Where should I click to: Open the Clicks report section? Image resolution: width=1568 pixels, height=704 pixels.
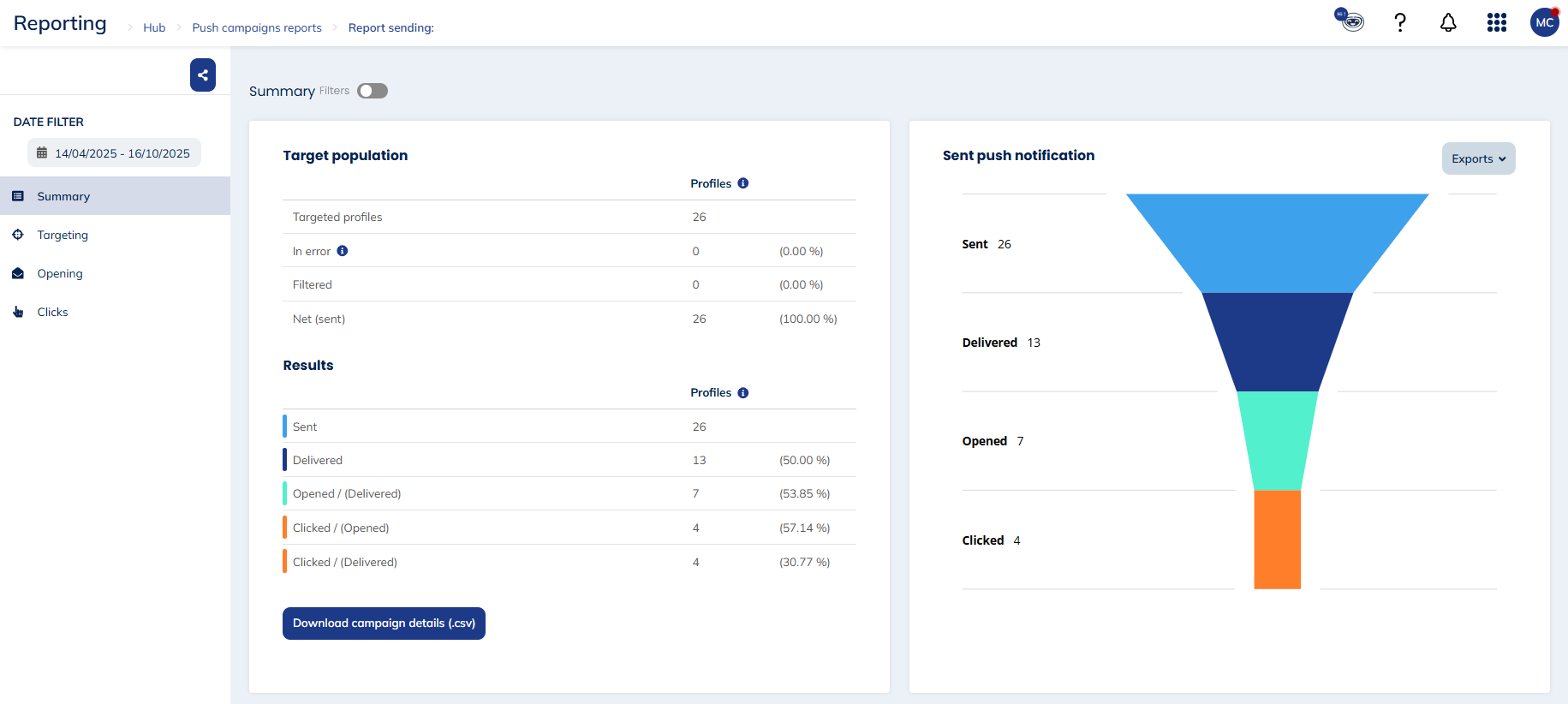[52, 312]
